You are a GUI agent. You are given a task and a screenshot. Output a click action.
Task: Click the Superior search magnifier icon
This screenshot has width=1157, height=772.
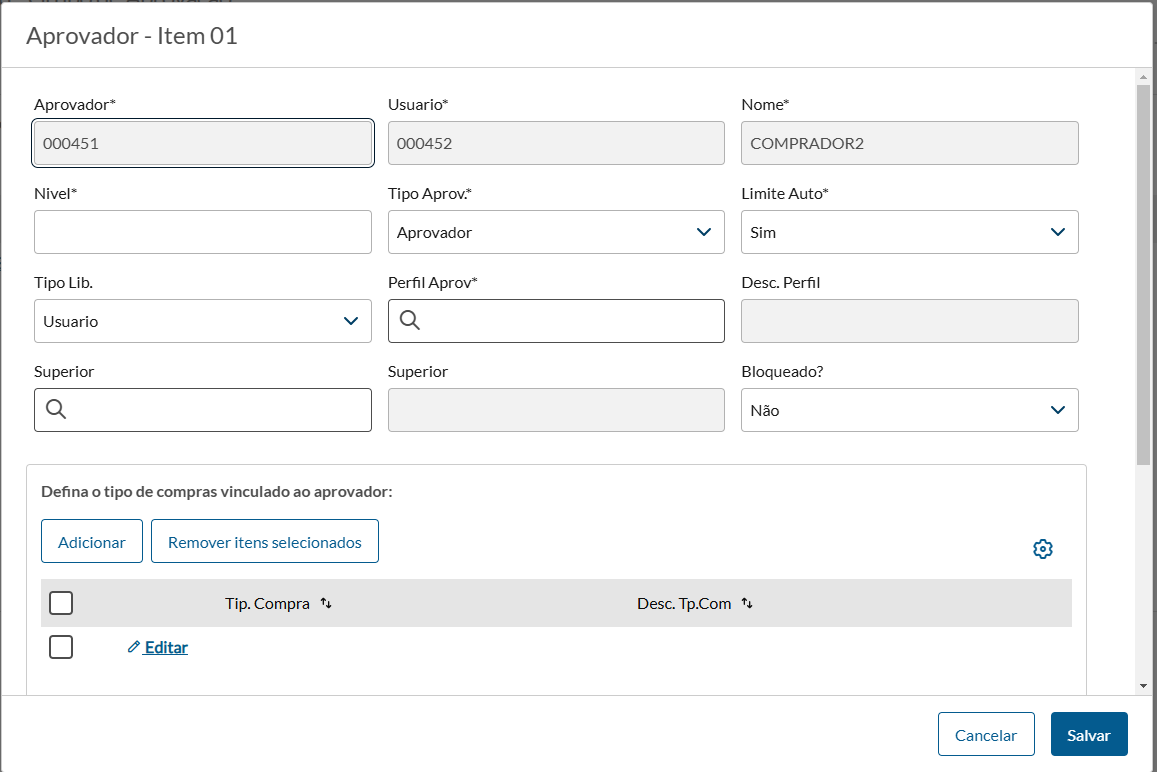[x=56, y=410]
